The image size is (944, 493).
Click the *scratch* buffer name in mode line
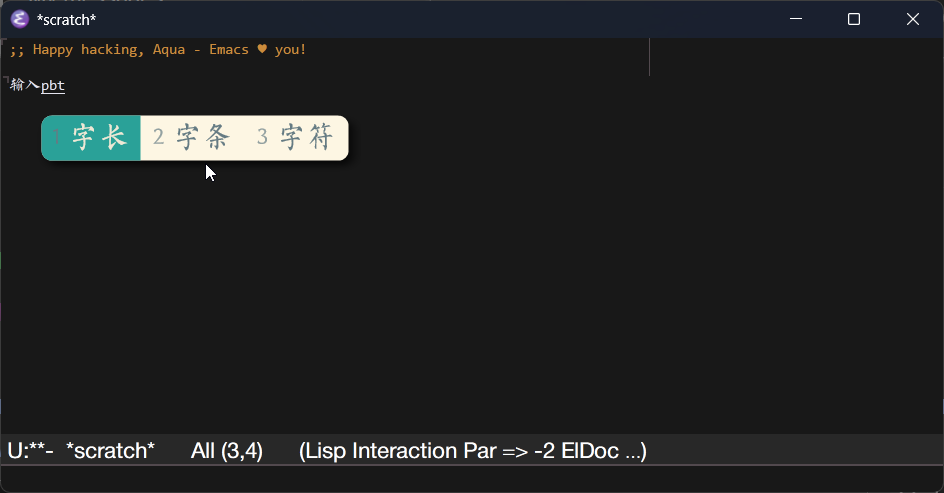coord(110,451)
